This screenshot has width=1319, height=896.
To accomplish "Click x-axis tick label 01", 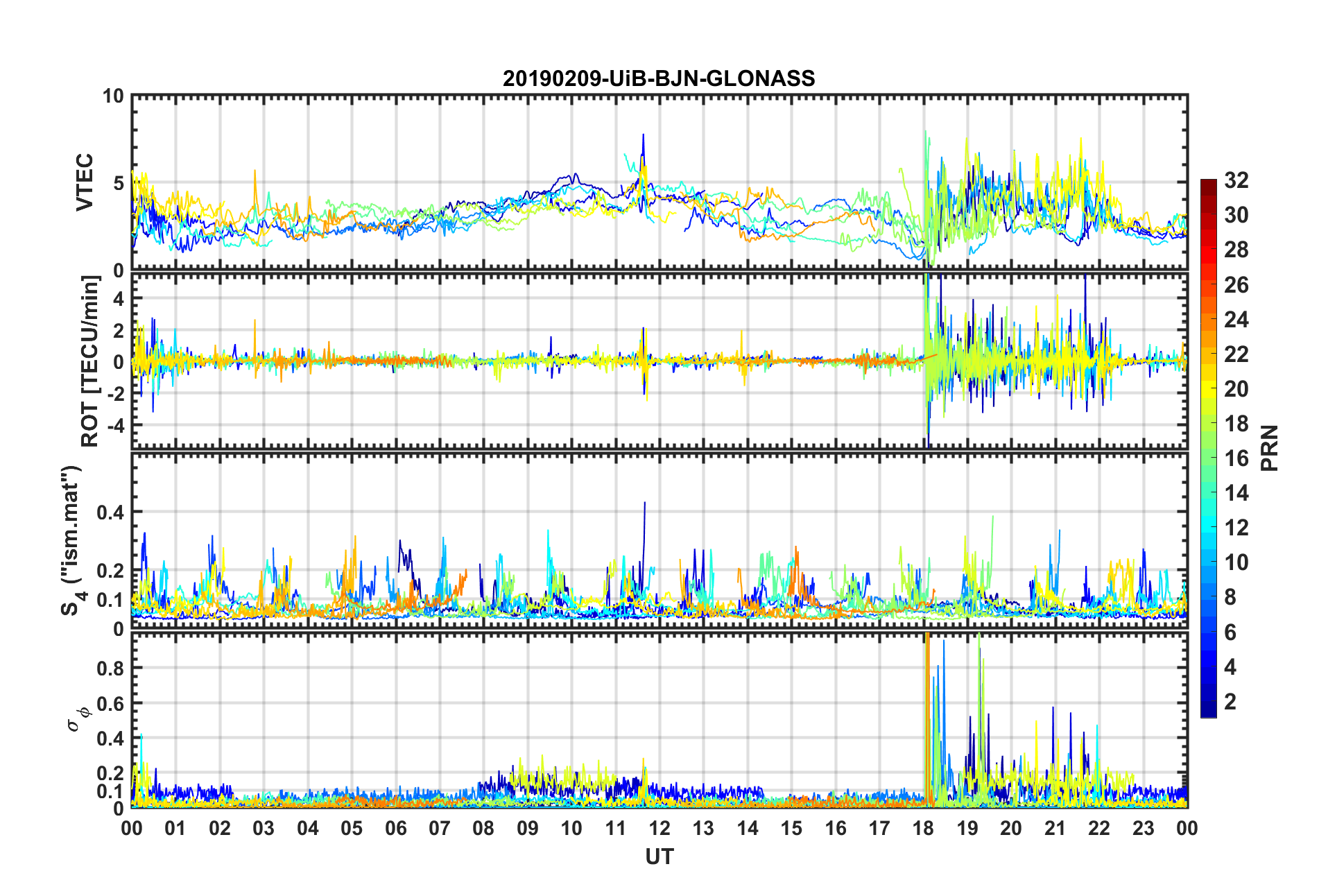I will point(176,828).
